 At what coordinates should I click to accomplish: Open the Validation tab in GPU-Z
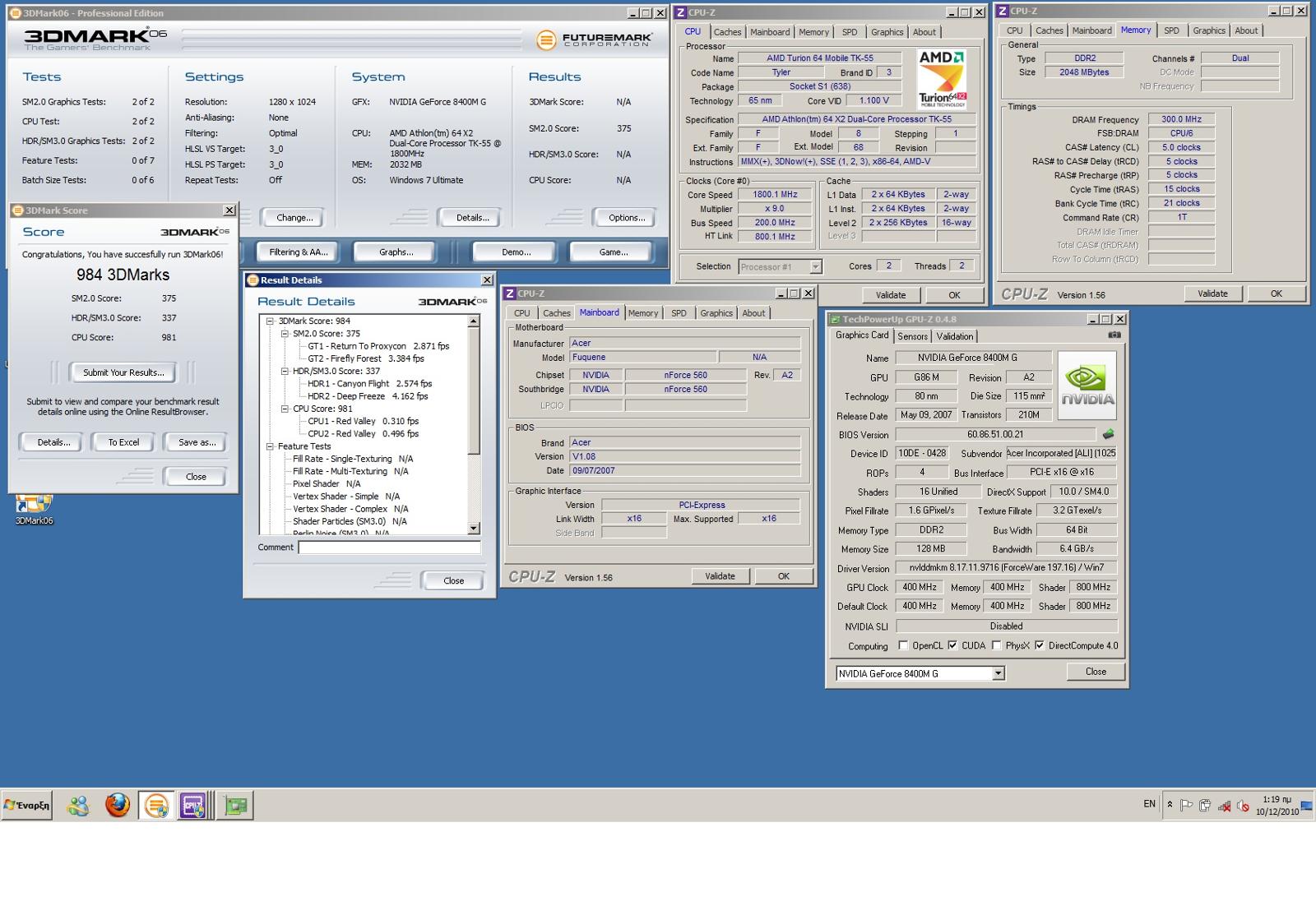tap(954, 336)
